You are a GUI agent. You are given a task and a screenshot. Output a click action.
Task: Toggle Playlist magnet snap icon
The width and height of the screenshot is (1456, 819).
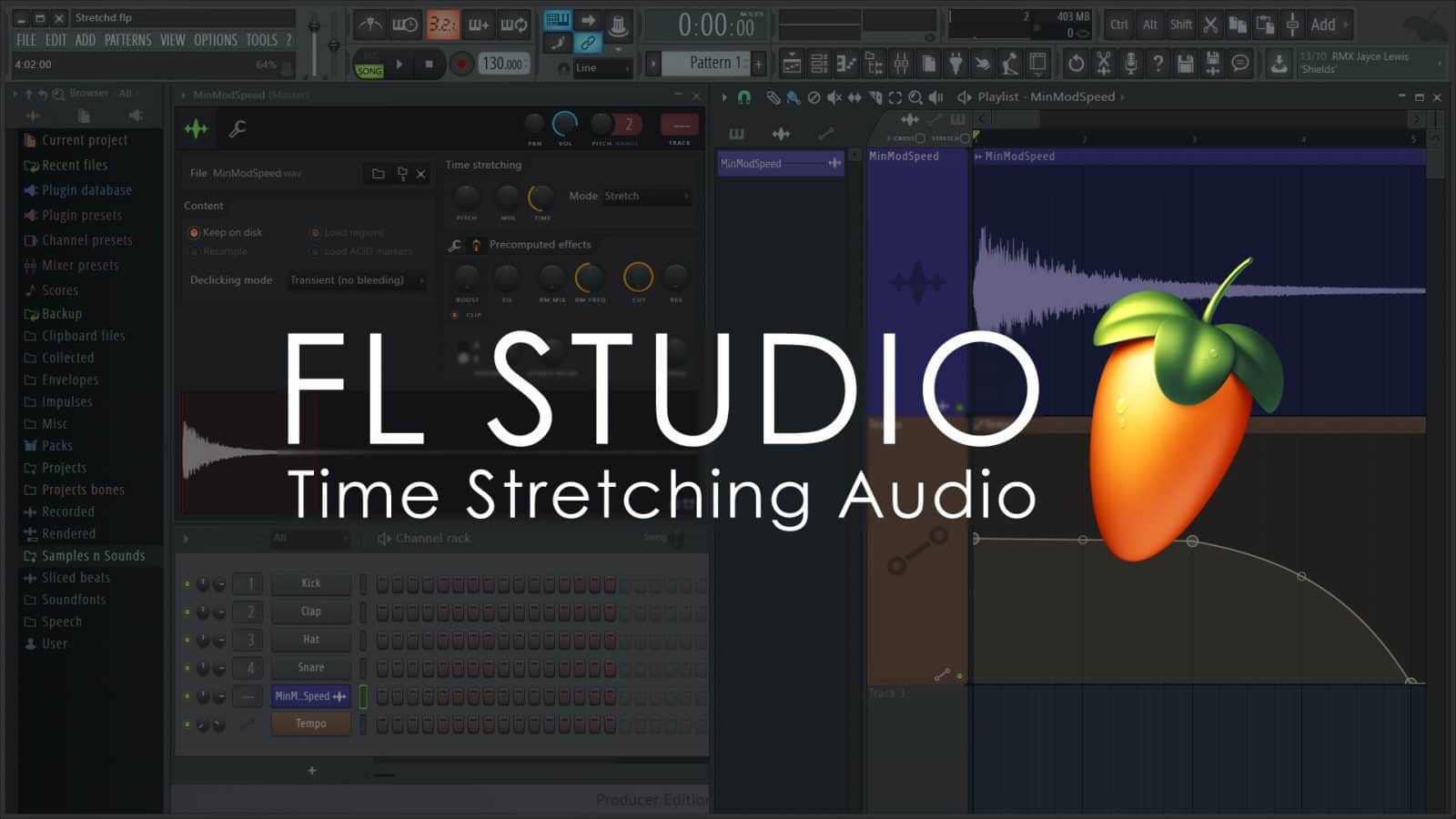pos(743,96)
